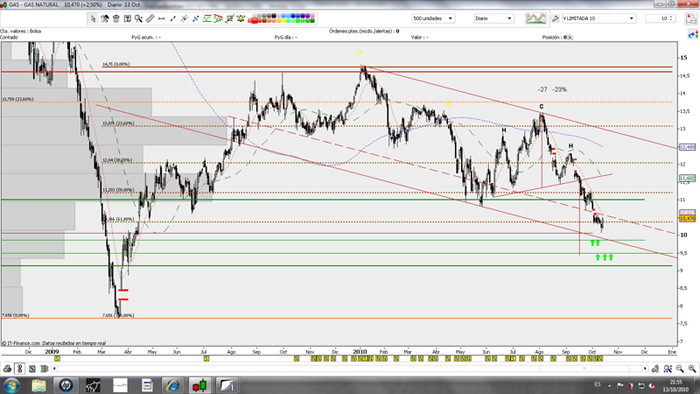This screenshot has width=700, height=394.
Task: Select the diagonal trend line tool
Action: click(173, 19)
